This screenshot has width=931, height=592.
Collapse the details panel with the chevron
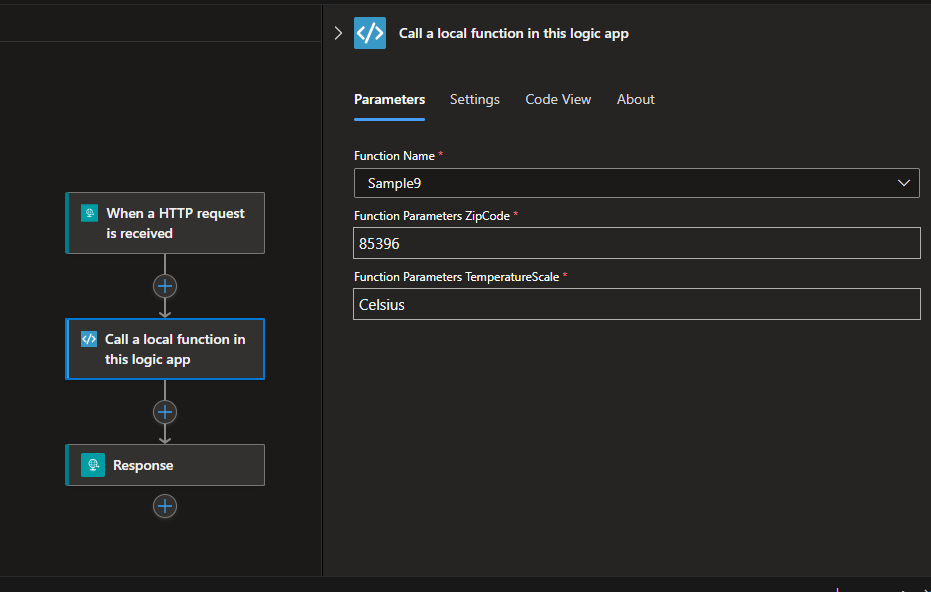tap(338, 33)
